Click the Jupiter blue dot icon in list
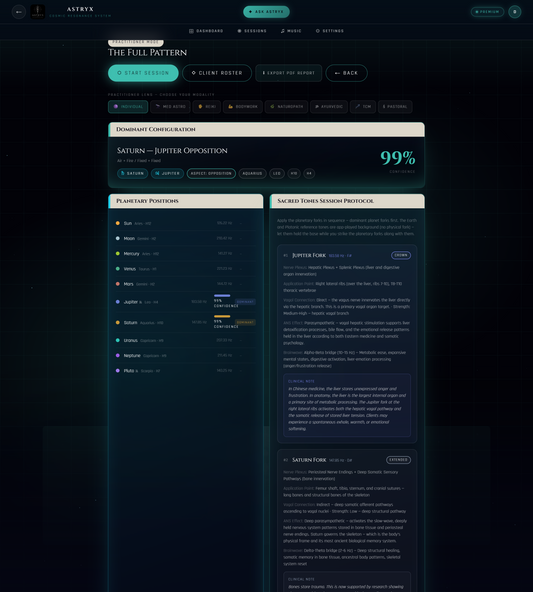Screen dimensions: 533x592 click(118, 302)
